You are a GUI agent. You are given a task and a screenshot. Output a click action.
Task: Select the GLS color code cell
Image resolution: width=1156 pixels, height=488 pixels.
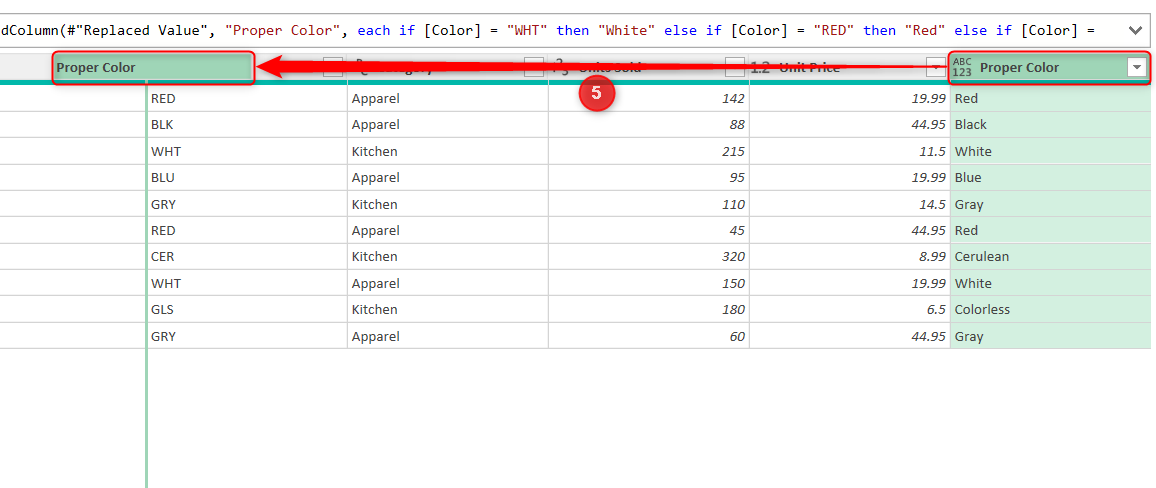click(247, 310)
